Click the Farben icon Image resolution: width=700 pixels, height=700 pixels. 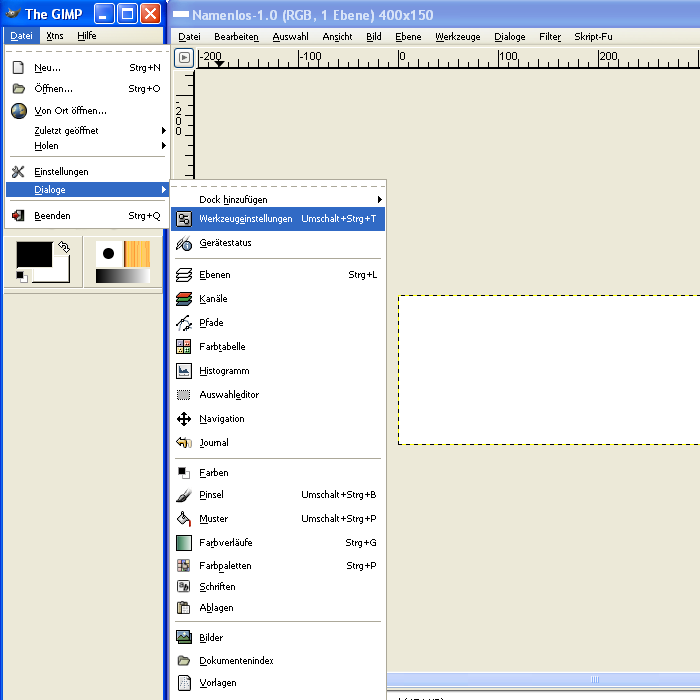pos(183,472)
